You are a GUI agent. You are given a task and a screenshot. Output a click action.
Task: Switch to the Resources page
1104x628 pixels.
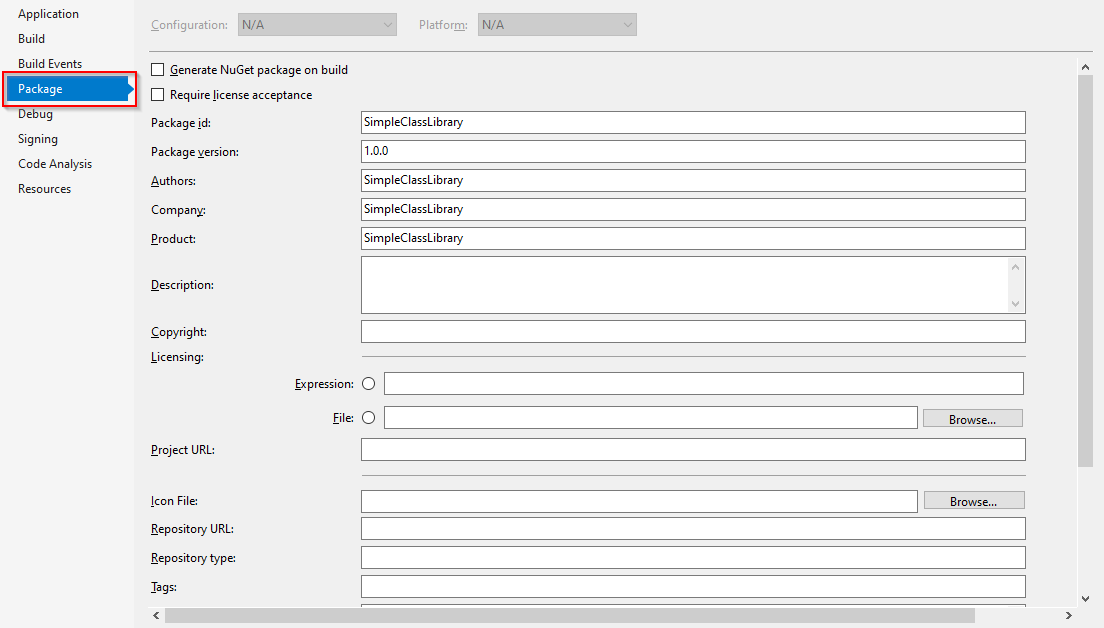click(44, 188)
